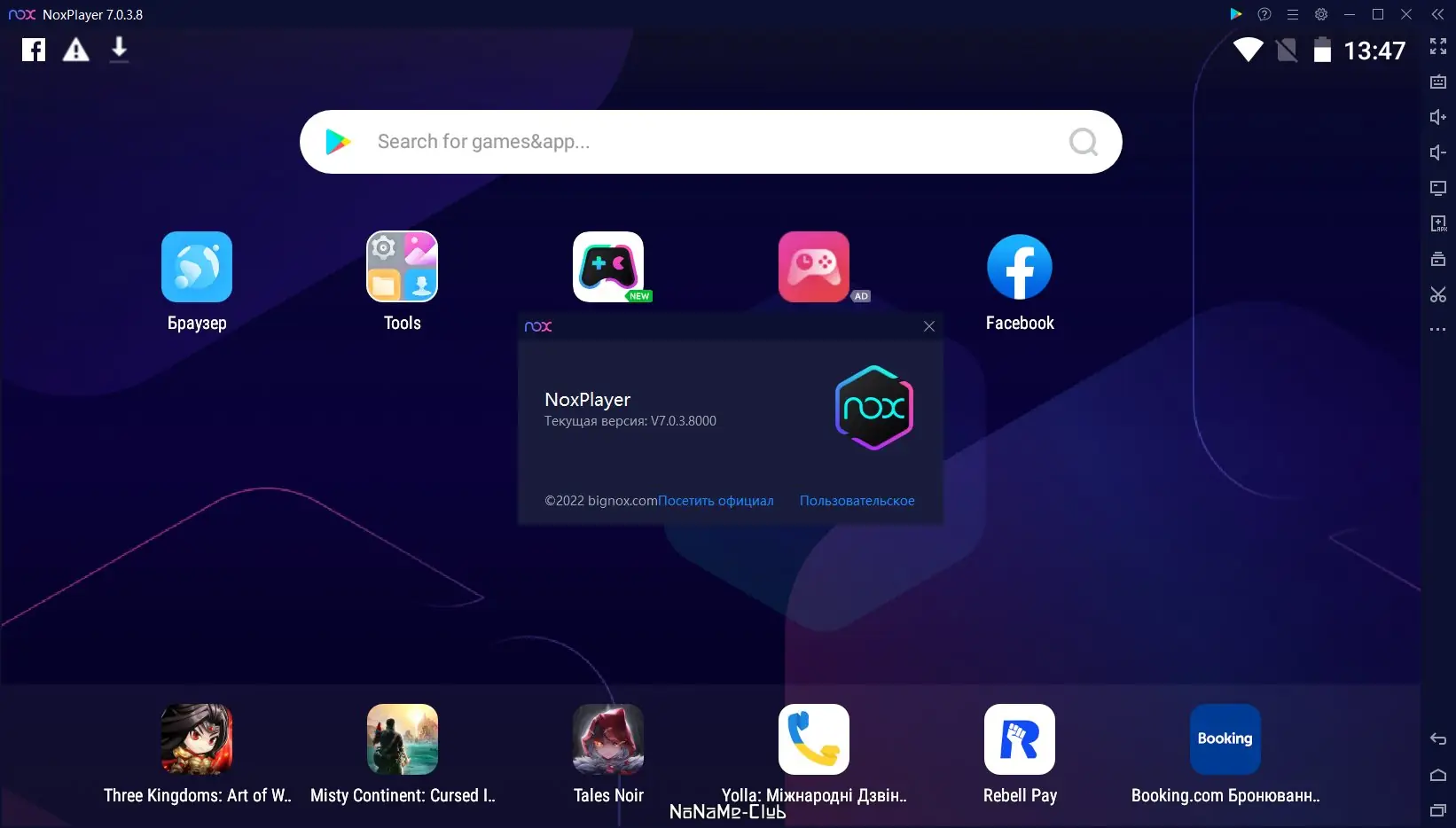Click the screen monitor icon in the sidebar
This screenshot has height=828, width=1456.
pos(1438,188)
